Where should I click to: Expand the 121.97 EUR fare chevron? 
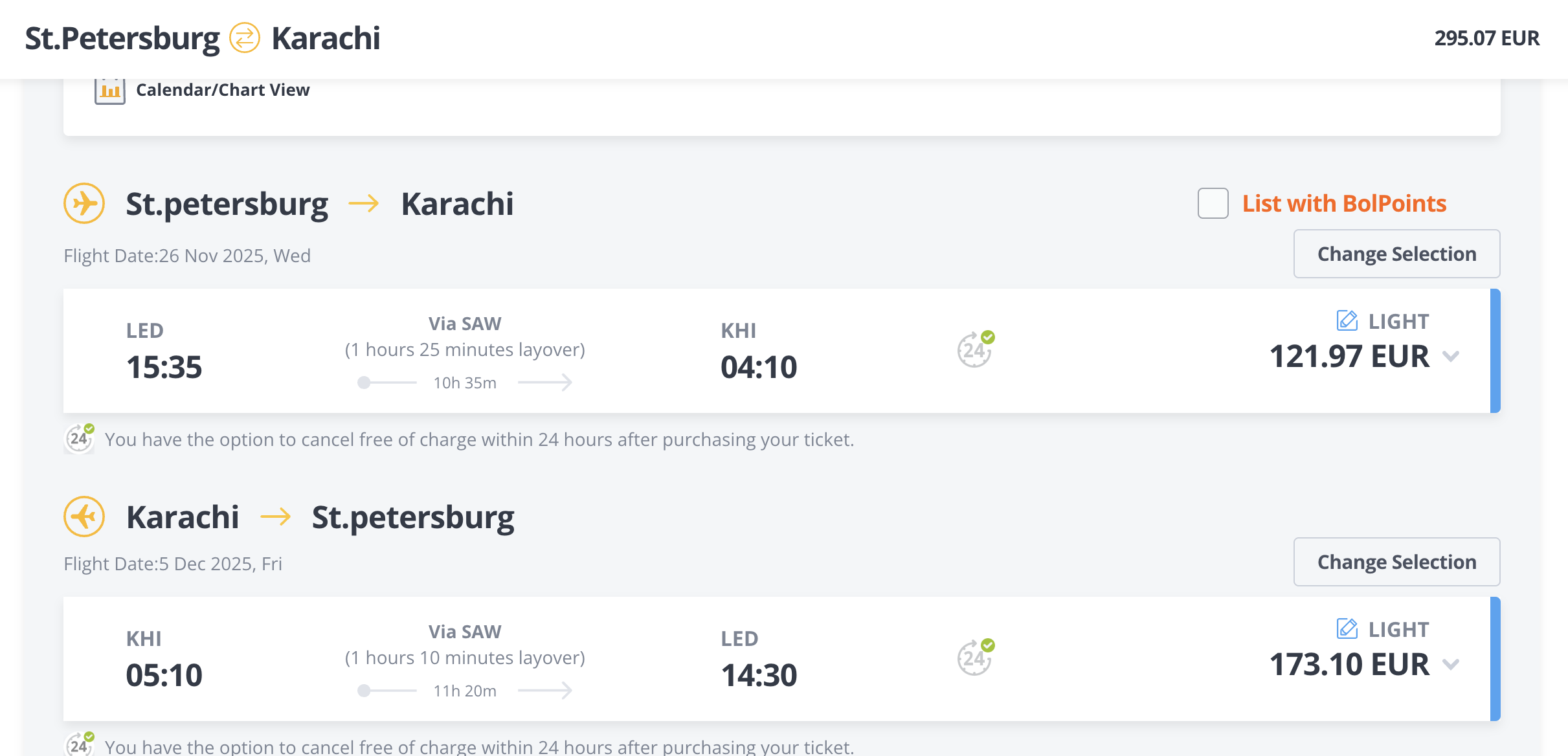tap(1451, 356)
